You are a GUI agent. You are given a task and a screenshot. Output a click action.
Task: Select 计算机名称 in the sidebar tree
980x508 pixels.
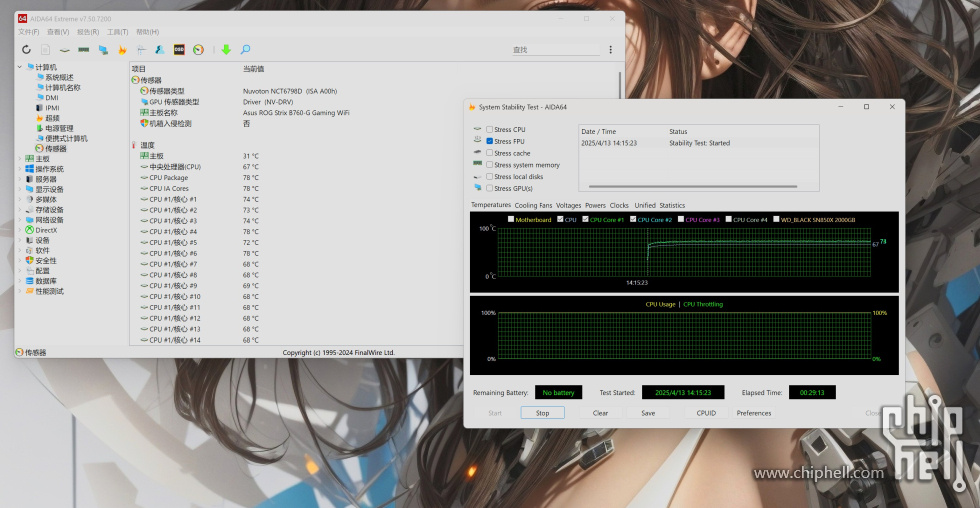(62, 87)
